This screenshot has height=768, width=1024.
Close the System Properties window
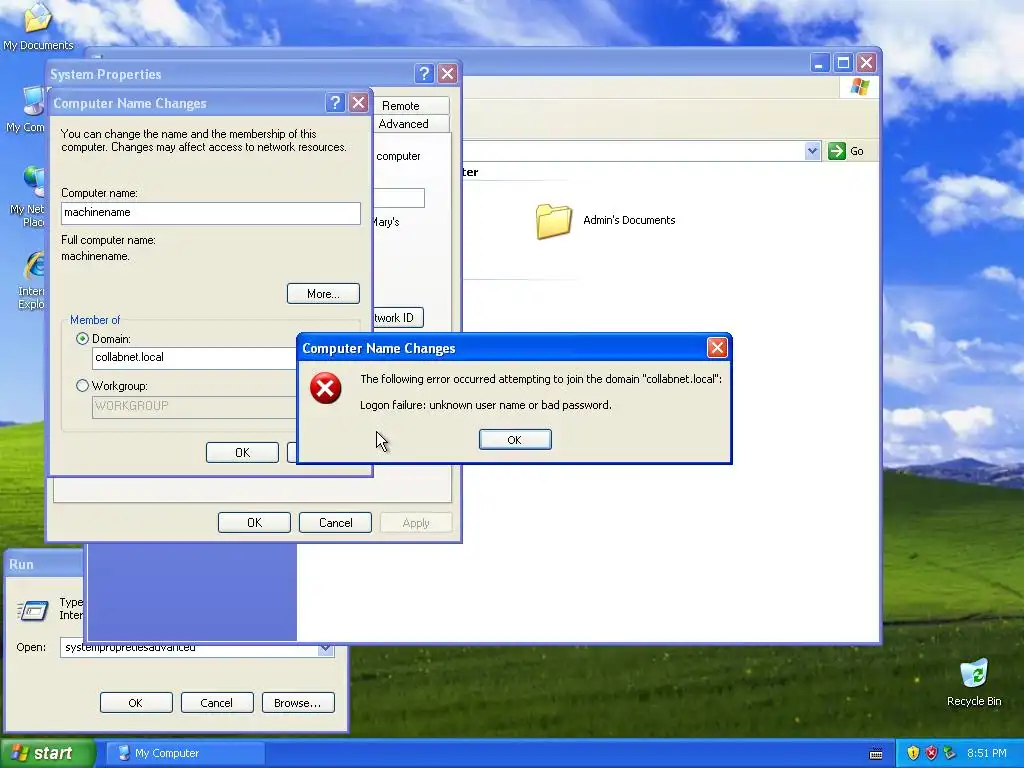pos(447,73)
